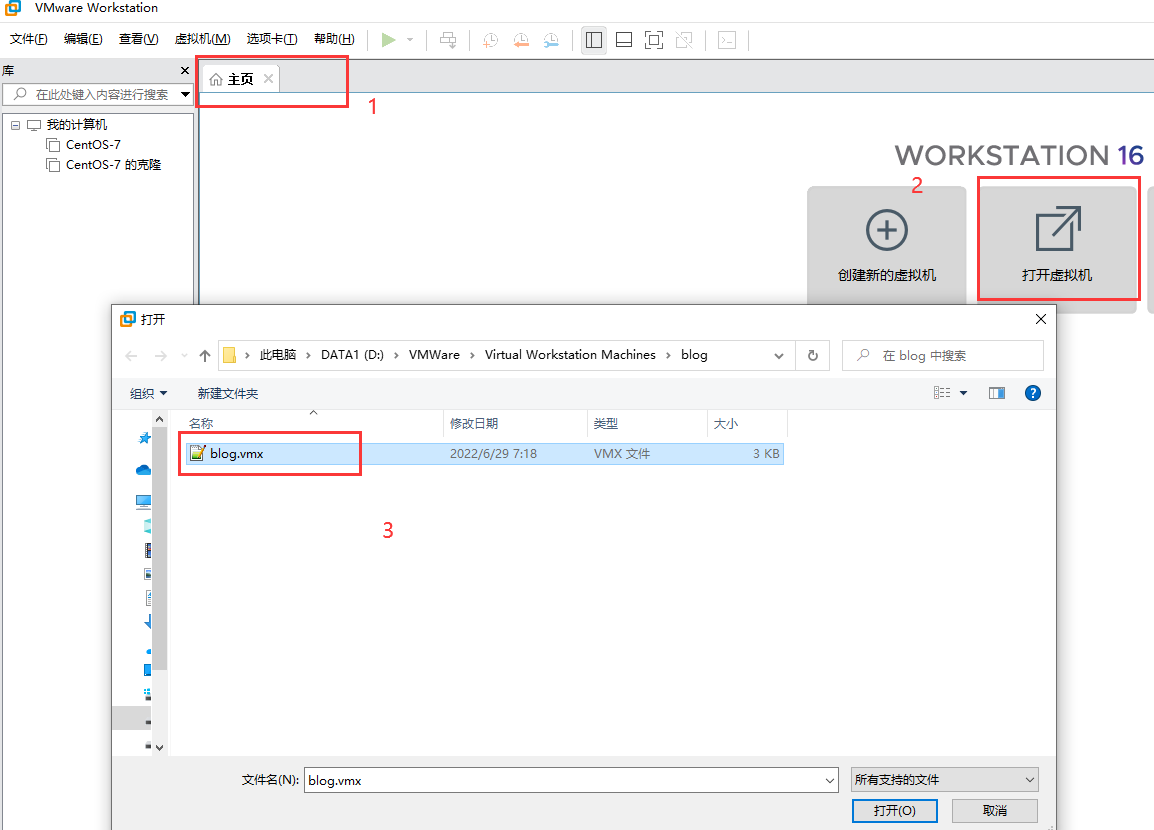Select 我的计算机 in the library tree
Image resolution: width=1154 pixels, height=830 pixels.
pos(77,124)
